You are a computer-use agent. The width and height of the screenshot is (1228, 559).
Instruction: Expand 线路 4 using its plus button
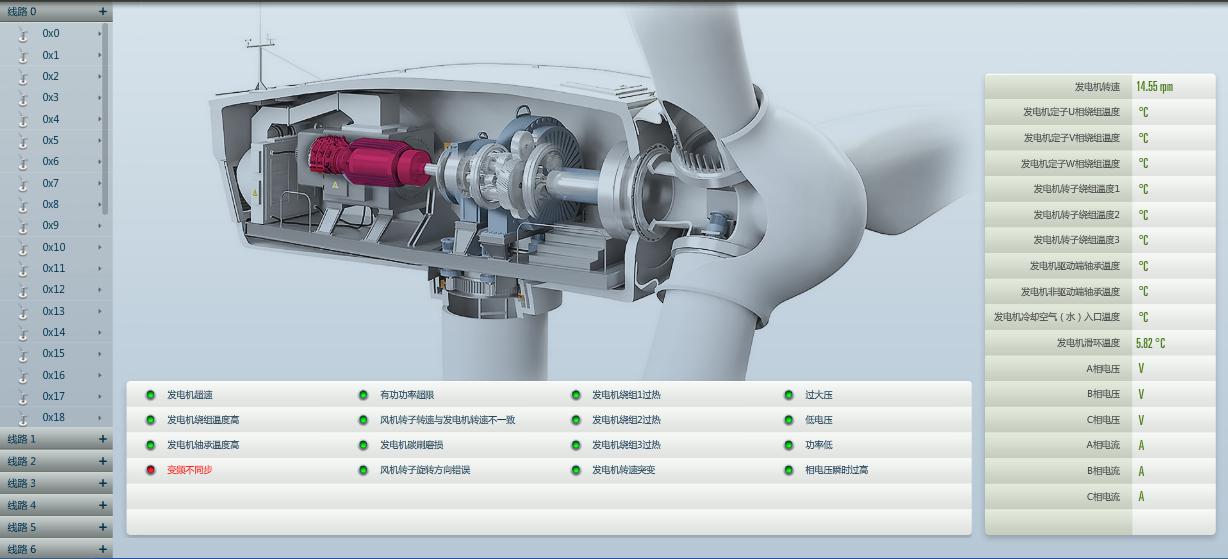(x=102, y=505)
